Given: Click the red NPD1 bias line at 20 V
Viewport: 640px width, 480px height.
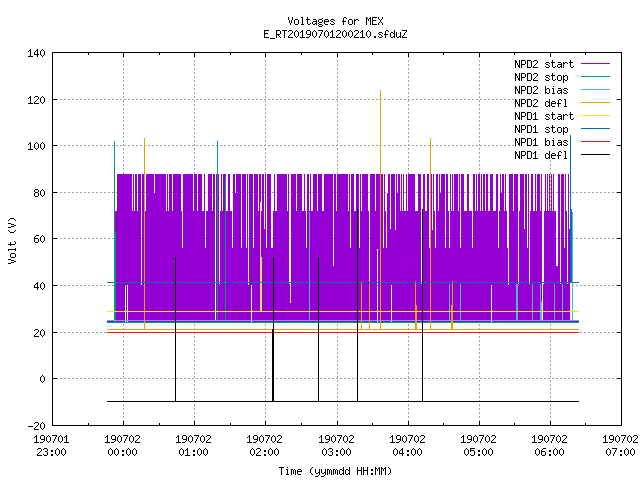Looking at the screenshot, I should coord(343,332).
